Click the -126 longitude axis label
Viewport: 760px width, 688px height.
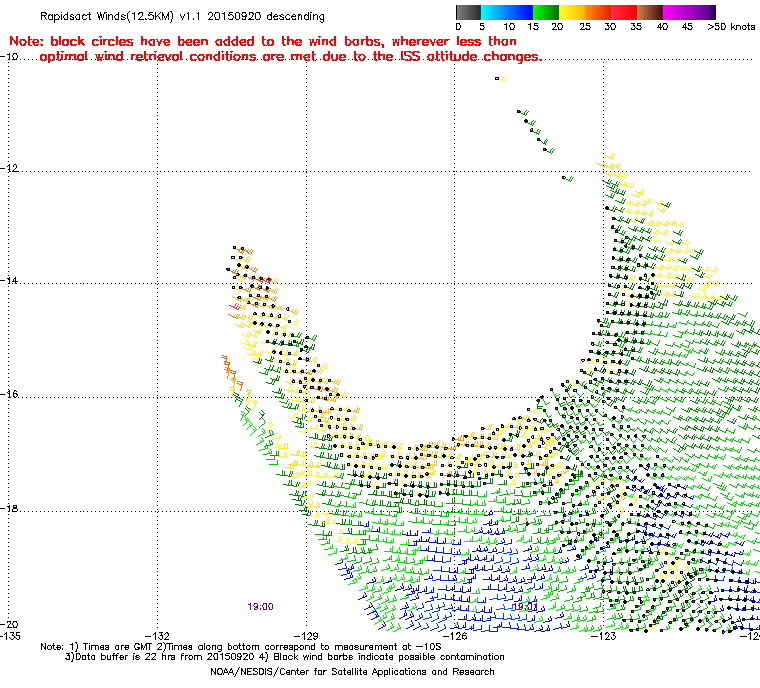[455, 636]
